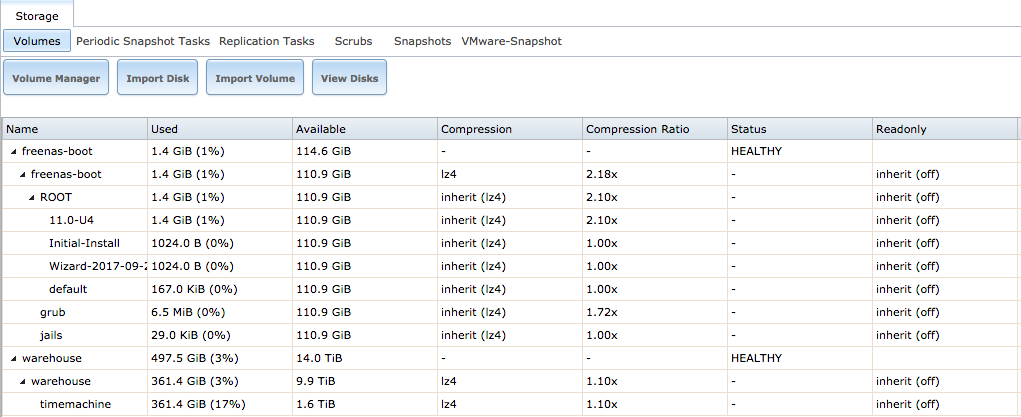Collapse the ROOT dataset tree node
The width and height of the screenshot is (1021, 417).
(x=31, y=198)
